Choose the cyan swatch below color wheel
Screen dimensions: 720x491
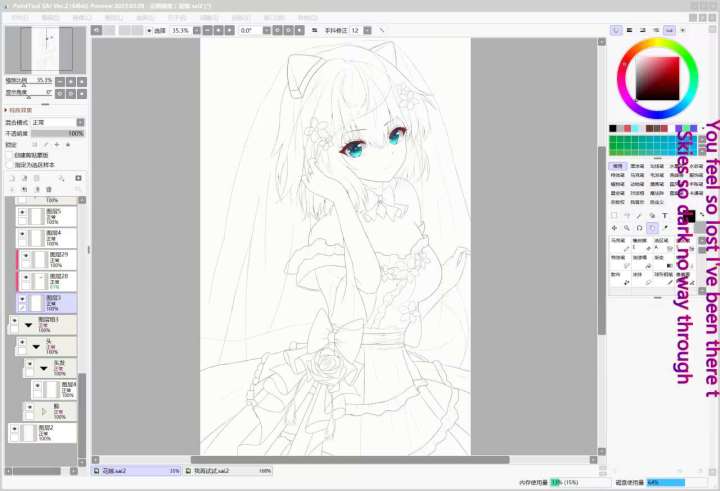[635, 128]
